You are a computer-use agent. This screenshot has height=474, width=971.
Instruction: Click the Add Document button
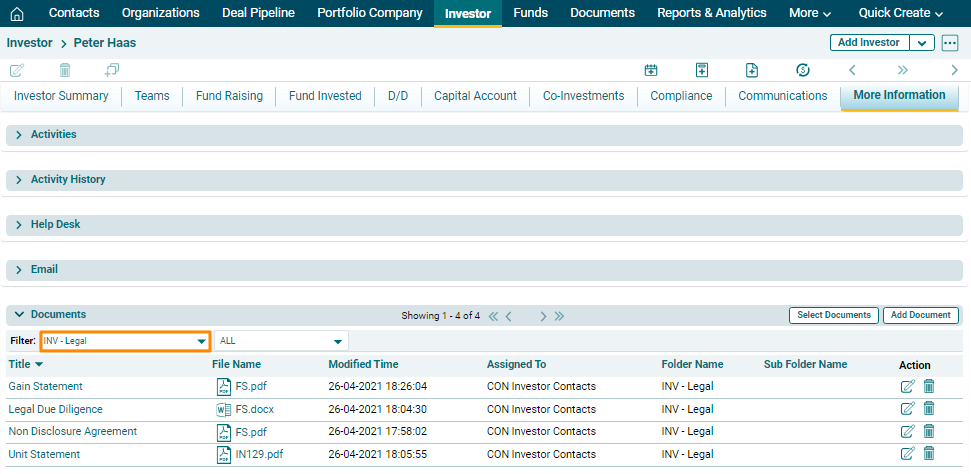click(920, 315)
